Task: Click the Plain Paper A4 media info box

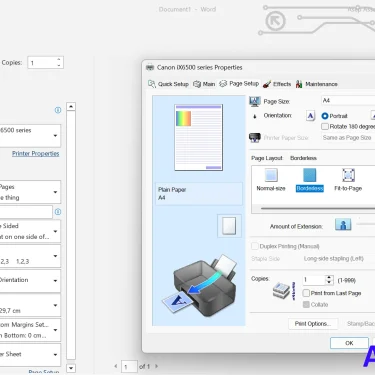Action: point(199,194)
